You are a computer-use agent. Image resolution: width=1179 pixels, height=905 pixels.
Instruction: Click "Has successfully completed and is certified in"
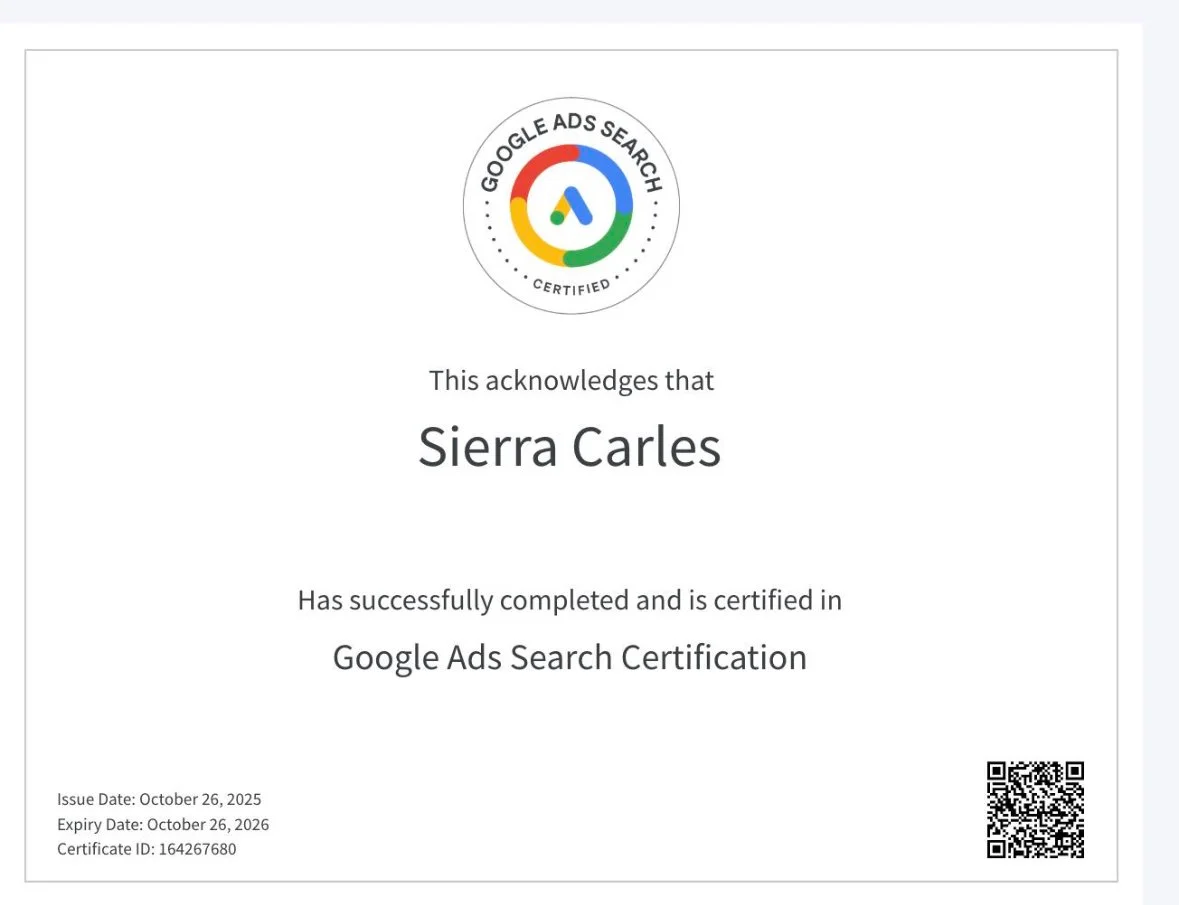569,601
